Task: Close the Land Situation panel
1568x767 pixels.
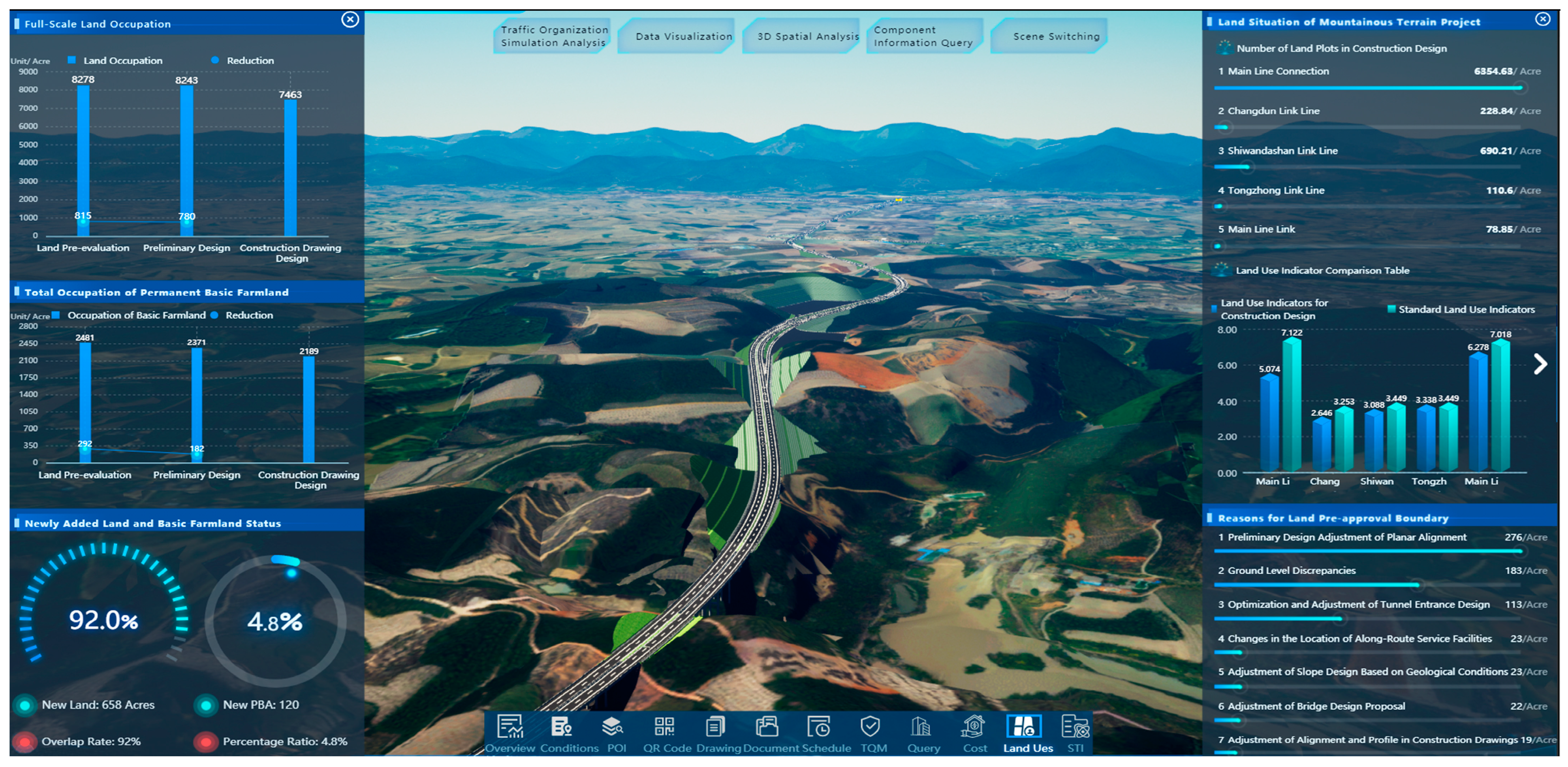Action: pos(1542,19)
